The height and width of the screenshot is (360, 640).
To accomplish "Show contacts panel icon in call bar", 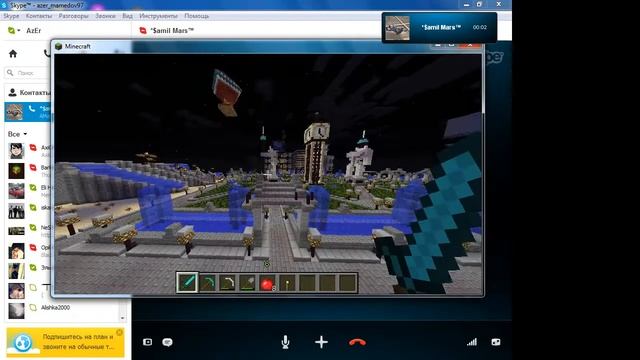I will pyautogui.click(x=147, y=342).
